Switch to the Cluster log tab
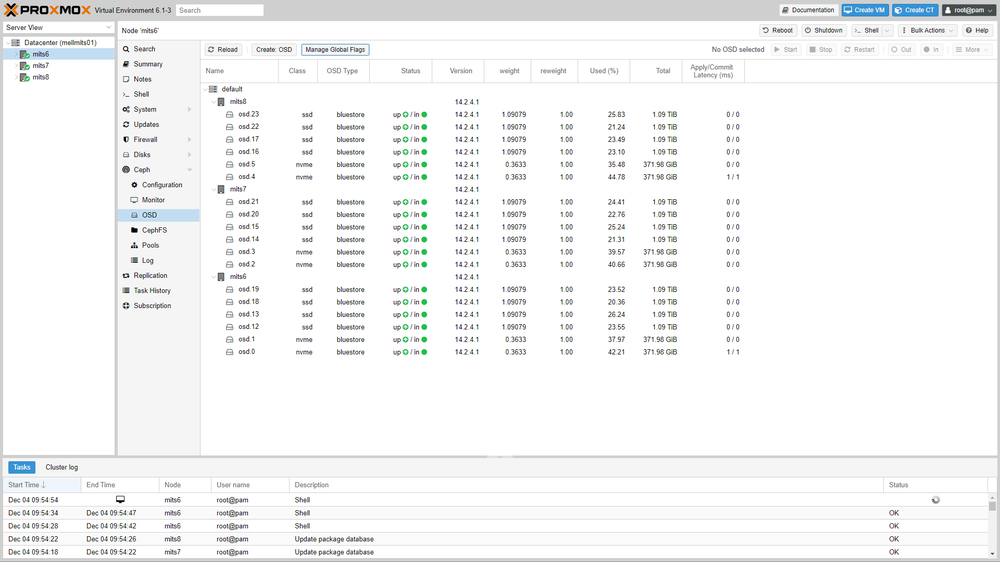 61,467
